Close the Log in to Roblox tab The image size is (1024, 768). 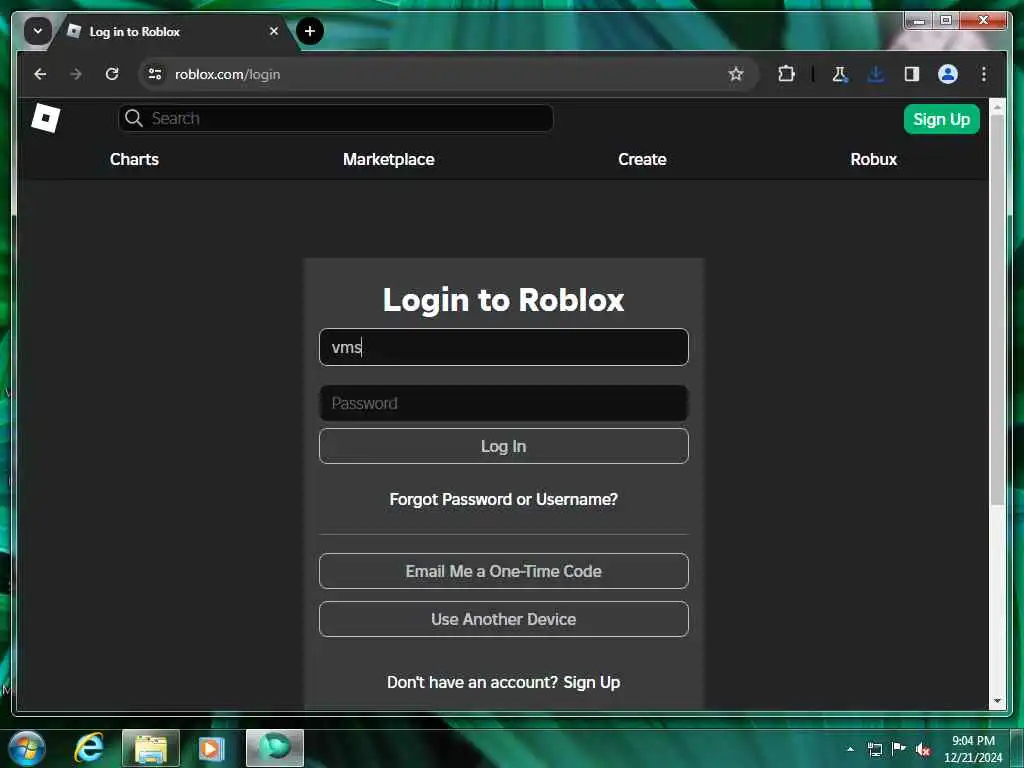(x=274, y=31)
